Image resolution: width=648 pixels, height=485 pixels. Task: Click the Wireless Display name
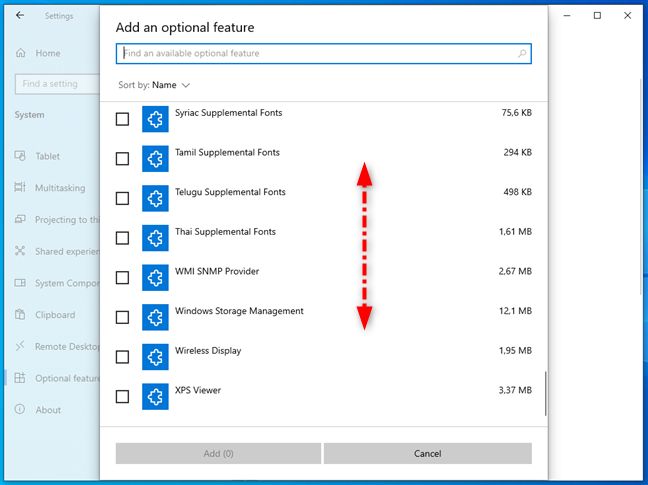[208, 351]
